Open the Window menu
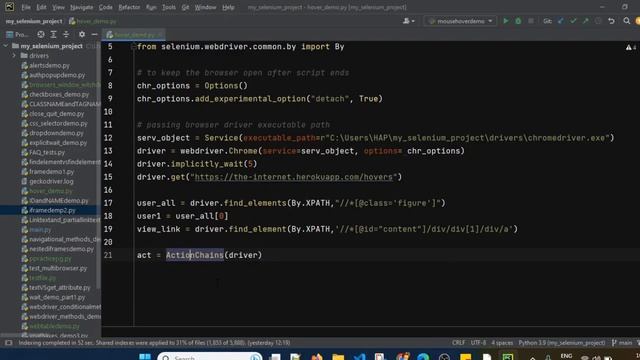The image size is (640, 360). pyautogui.click(x=205, y=7)
